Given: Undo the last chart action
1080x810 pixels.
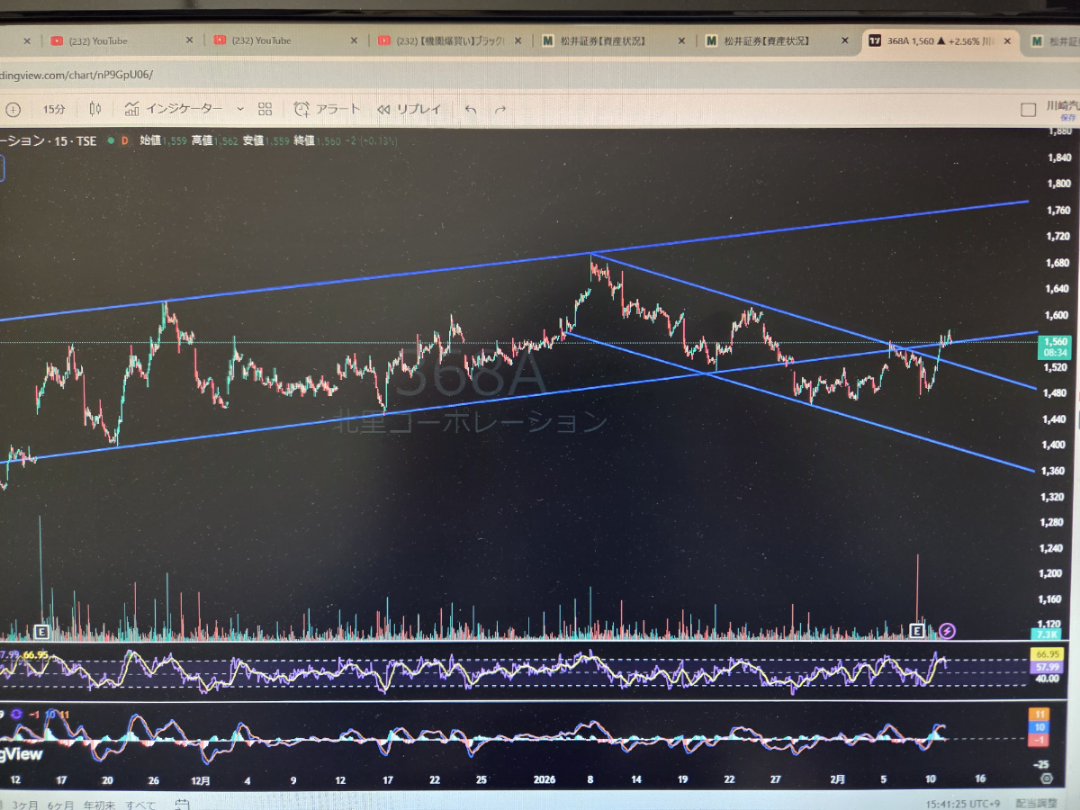Looking at the screenshot, I should tap(471, 109).
